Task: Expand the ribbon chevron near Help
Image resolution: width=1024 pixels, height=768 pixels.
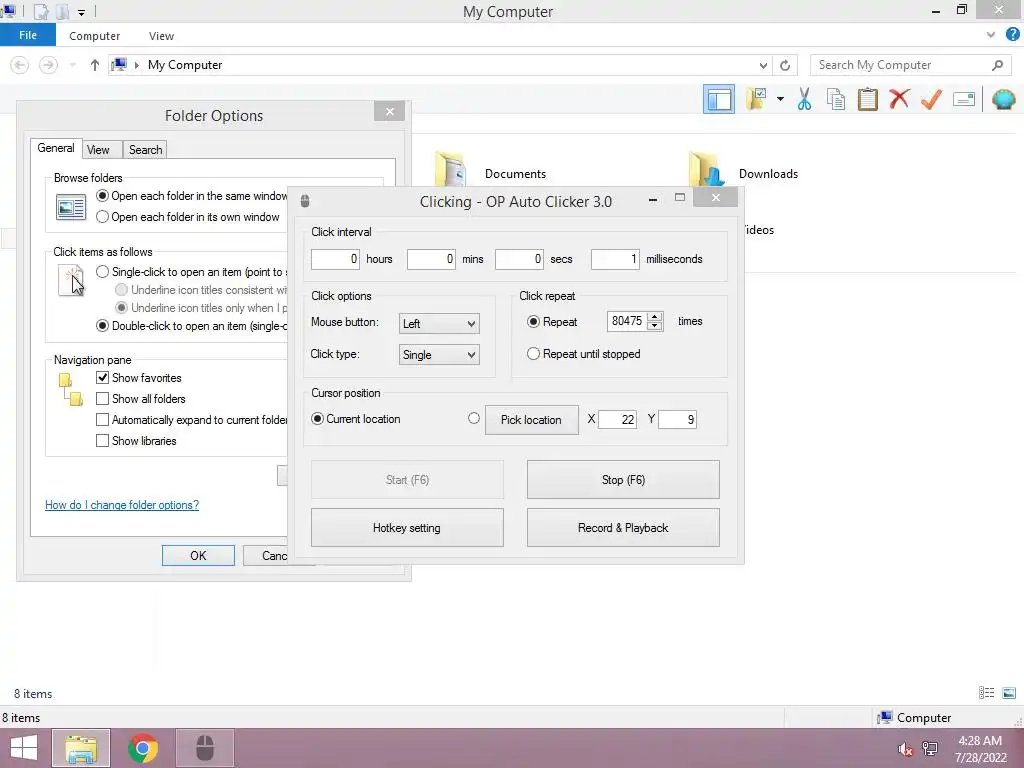Action: 991,35
